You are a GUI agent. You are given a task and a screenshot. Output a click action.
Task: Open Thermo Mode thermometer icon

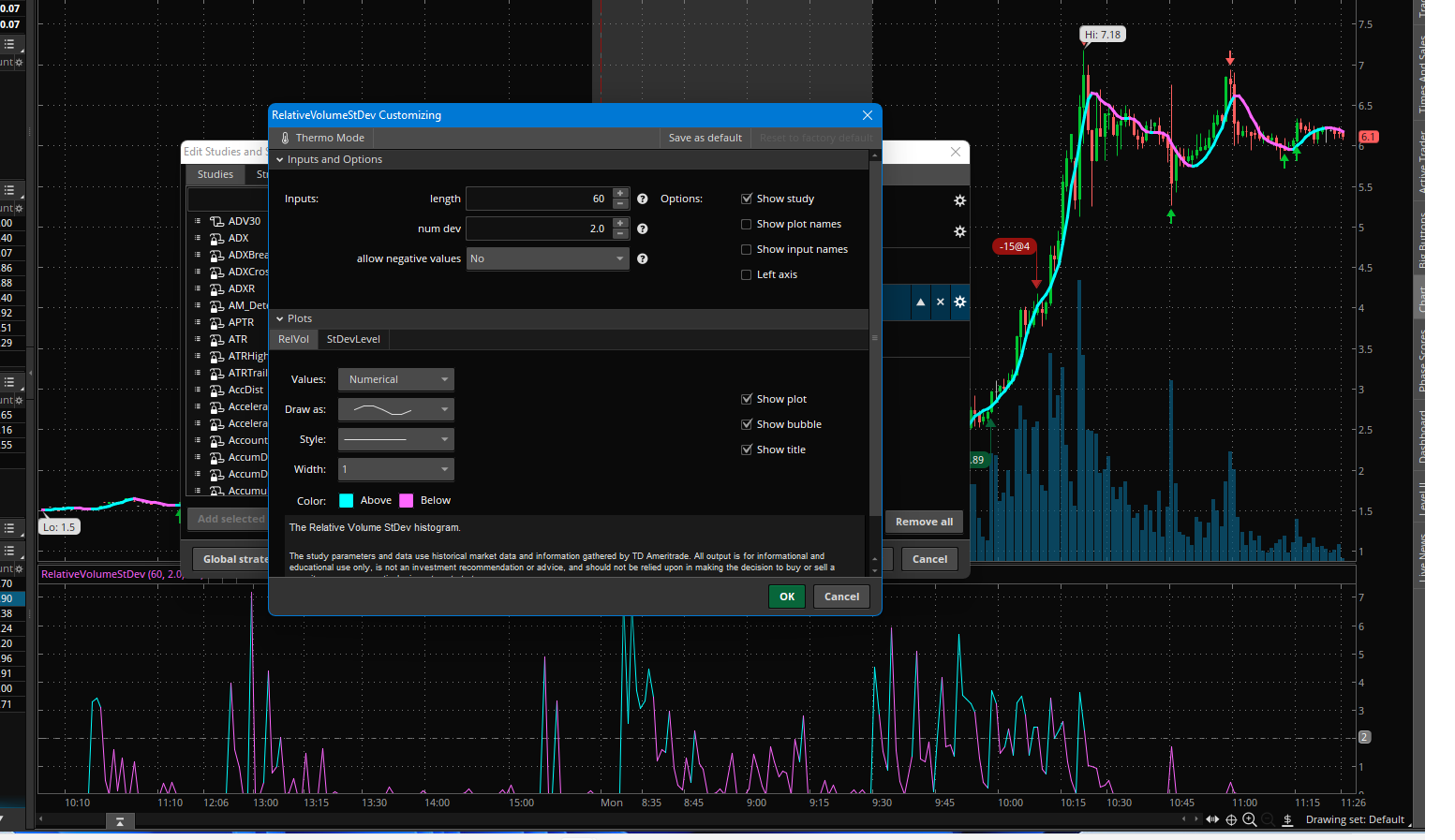coord(285,138)
